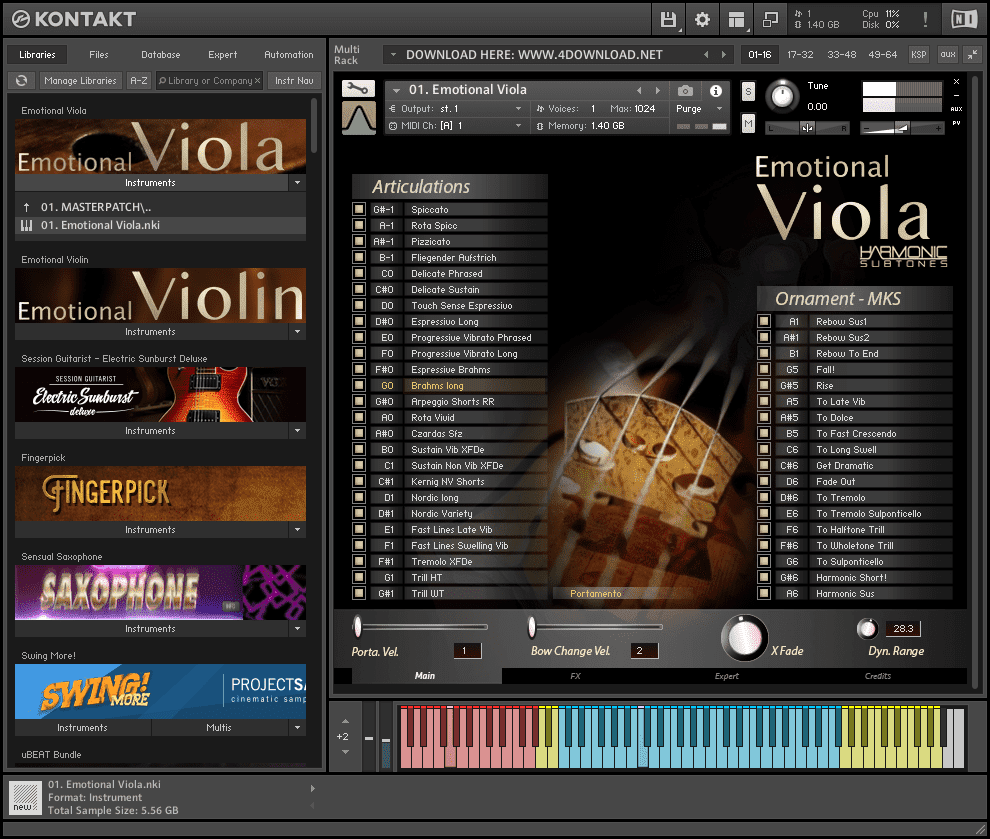The width and height of the screenshot is (990, 839).
Task: Click the instrument waveform icon under wrench
Action: click(x=359, y=118)
